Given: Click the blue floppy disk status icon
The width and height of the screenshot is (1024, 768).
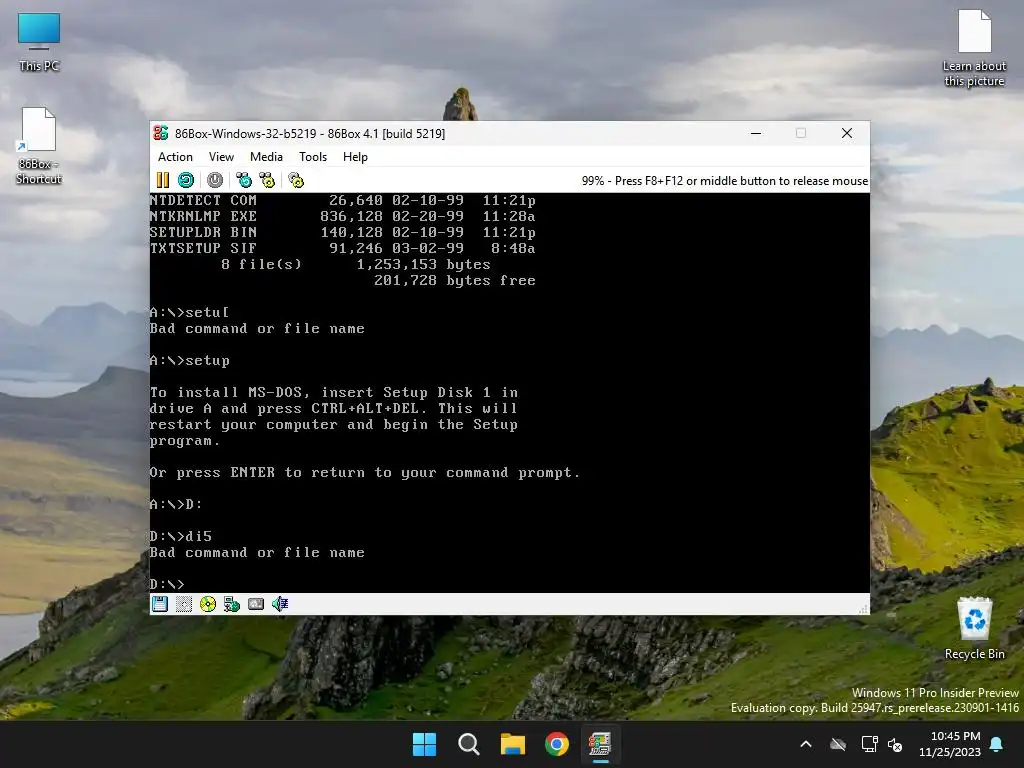Looking at the screenshot, I should coord(160,604).
